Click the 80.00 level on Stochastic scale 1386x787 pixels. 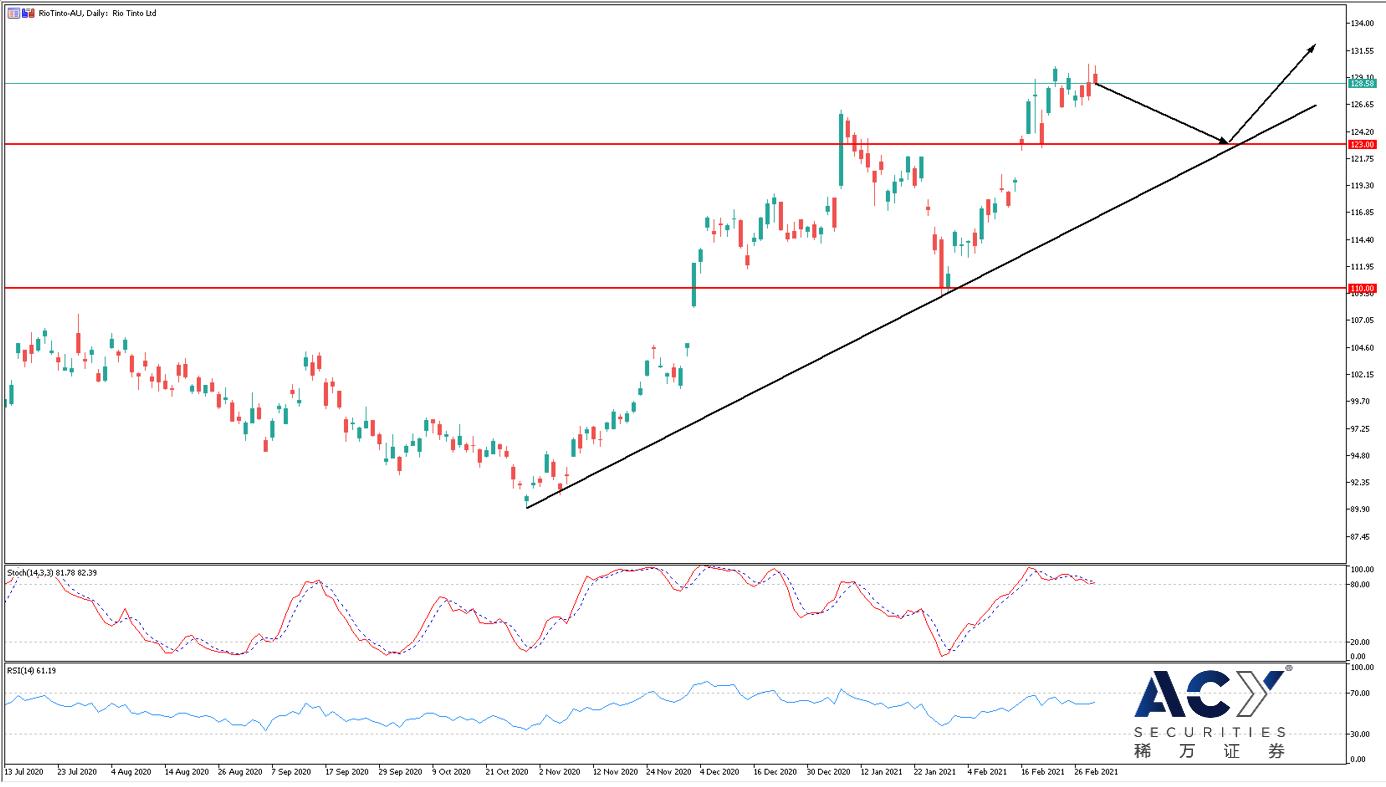(x=1361, y=584)
